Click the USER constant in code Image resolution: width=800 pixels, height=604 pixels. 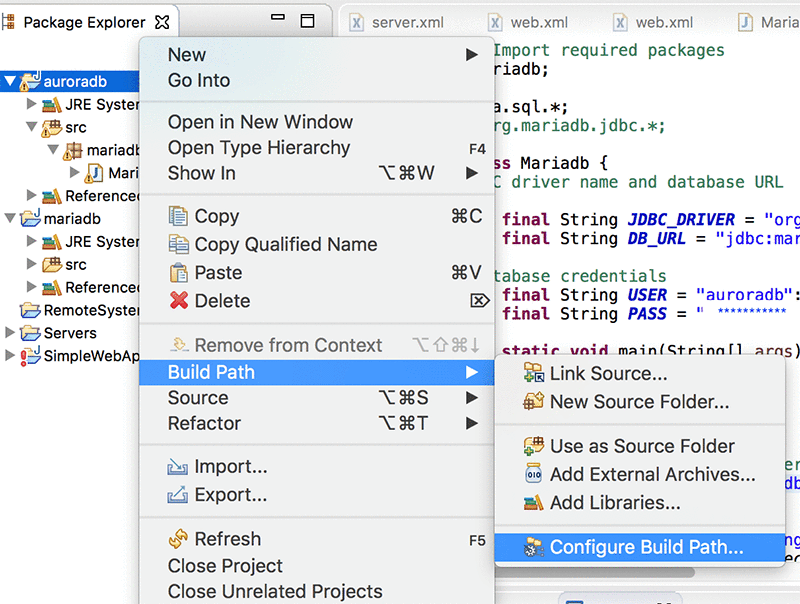tap(647, 295)
